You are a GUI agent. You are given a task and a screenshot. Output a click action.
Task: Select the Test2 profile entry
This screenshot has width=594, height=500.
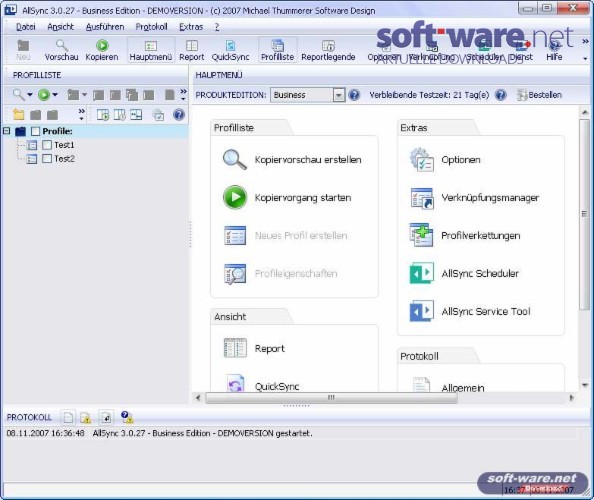(x=64, y=158)
